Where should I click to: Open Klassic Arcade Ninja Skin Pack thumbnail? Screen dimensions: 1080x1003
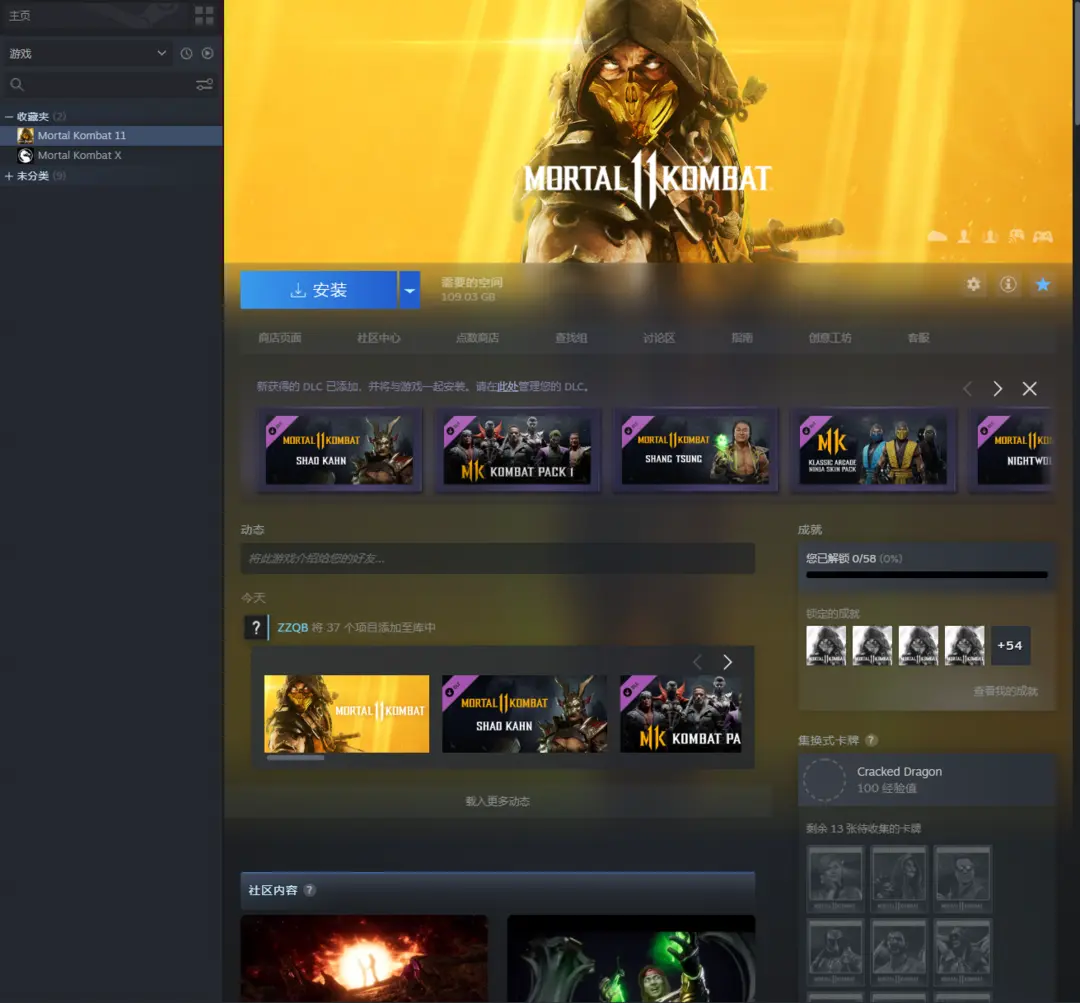(873, 451)
